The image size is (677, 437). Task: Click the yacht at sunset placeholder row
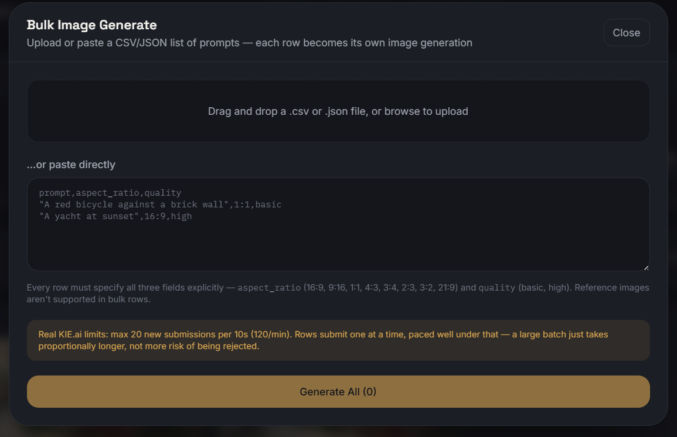[x=115, y=216]
